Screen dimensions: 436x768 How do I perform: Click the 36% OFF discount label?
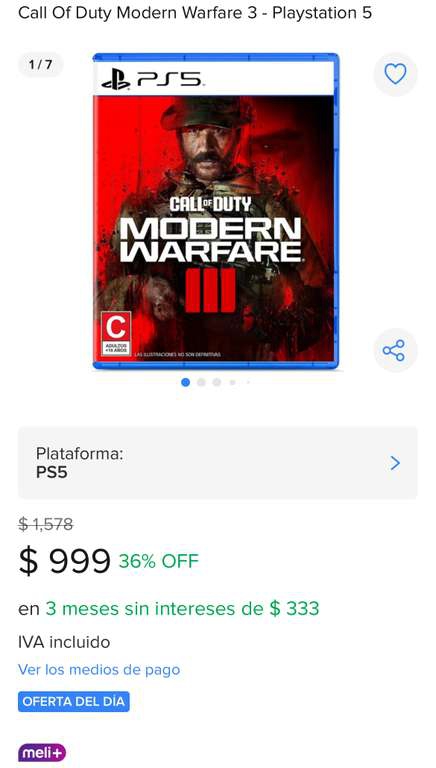pyautogui.click(x=159, y=561)
